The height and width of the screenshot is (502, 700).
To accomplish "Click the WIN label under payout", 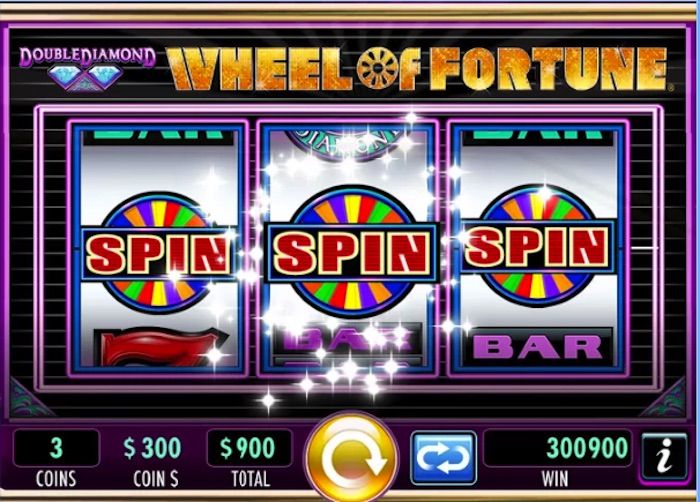I will pyautogui.click(x=555, y=479).
